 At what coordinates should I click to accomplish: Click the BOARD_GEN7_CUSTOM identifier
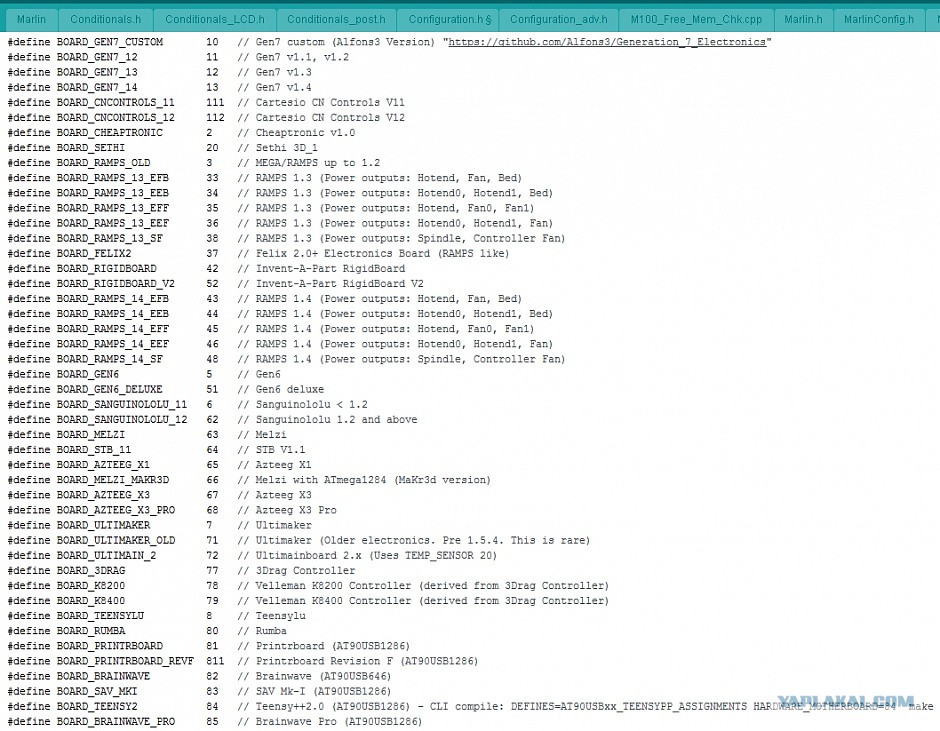pos(110,42)
